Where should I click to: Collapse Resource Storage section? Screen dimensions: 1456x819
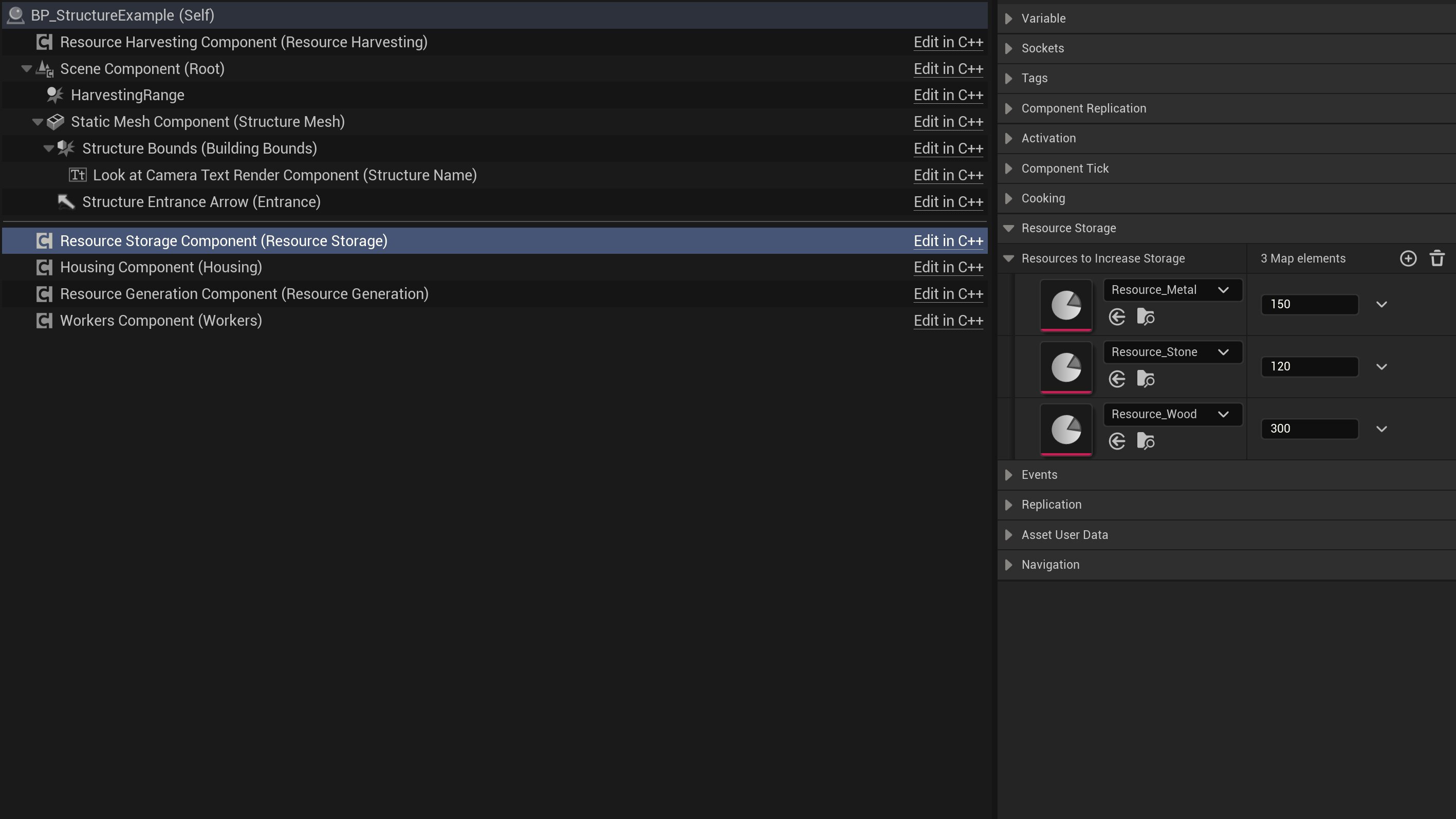point(1008,228)
